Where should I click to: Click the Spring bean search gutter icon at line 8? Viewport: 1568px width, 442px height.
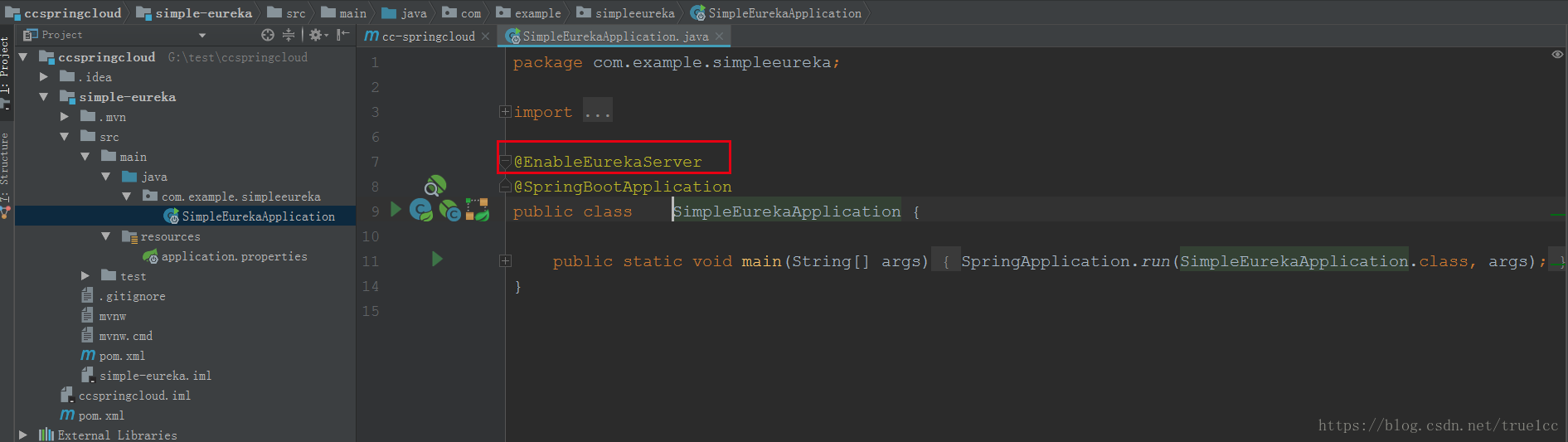434,186
